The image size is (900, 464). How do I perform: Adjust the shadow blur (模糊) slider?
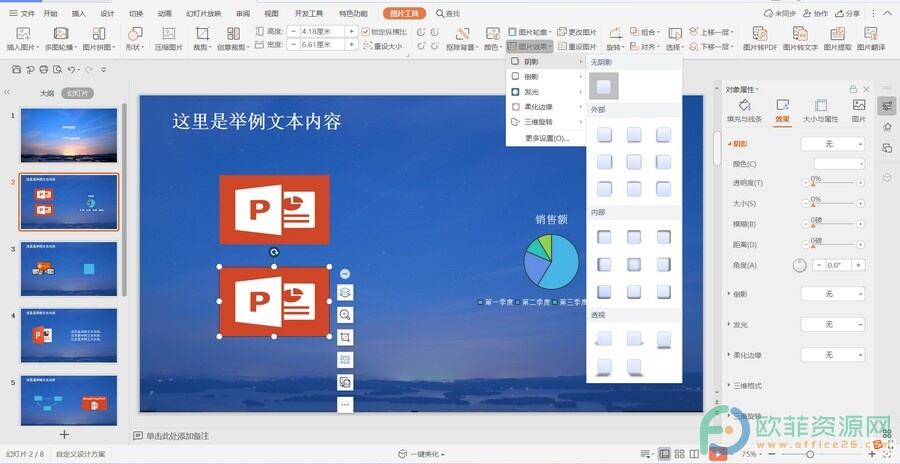click(832, 224)
